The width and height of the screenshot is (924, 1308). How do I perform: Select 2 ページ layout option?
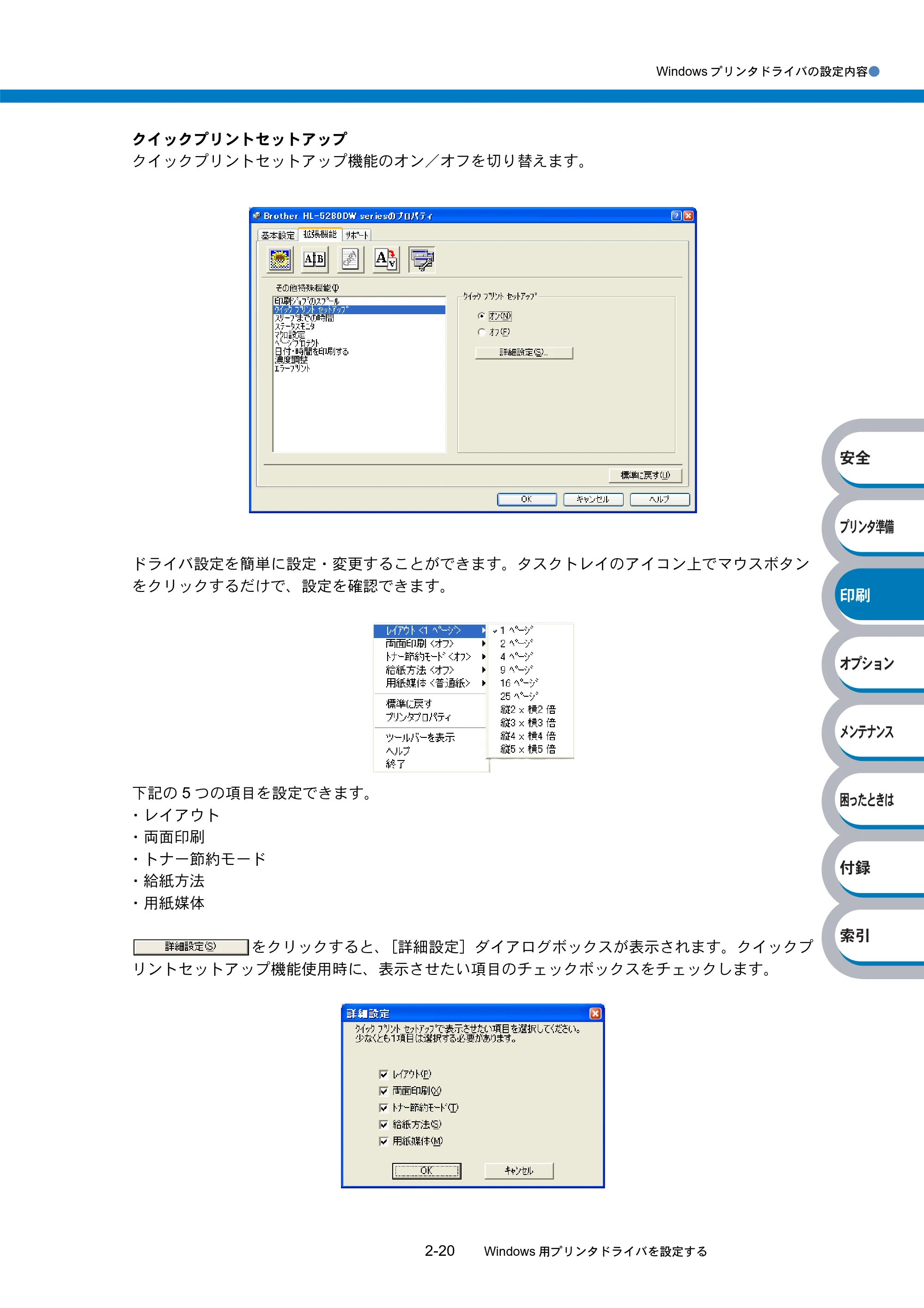[x=531, y=644]
